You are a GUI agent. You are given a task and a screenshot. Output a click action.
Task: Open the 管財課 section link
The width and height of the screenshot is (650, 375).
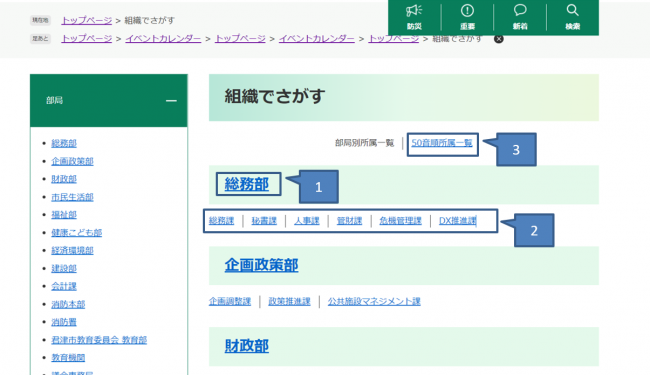[349, 221]
